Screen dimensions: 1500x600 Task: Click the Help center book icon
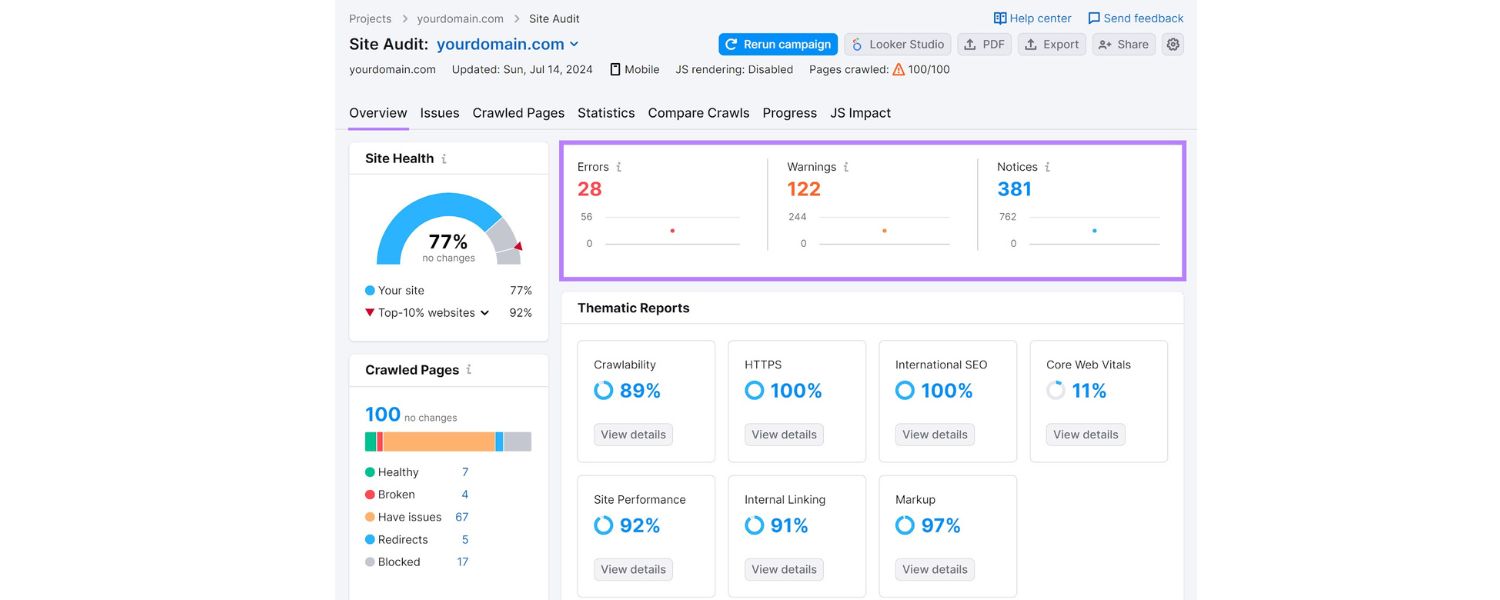click(x=999, y=18)
